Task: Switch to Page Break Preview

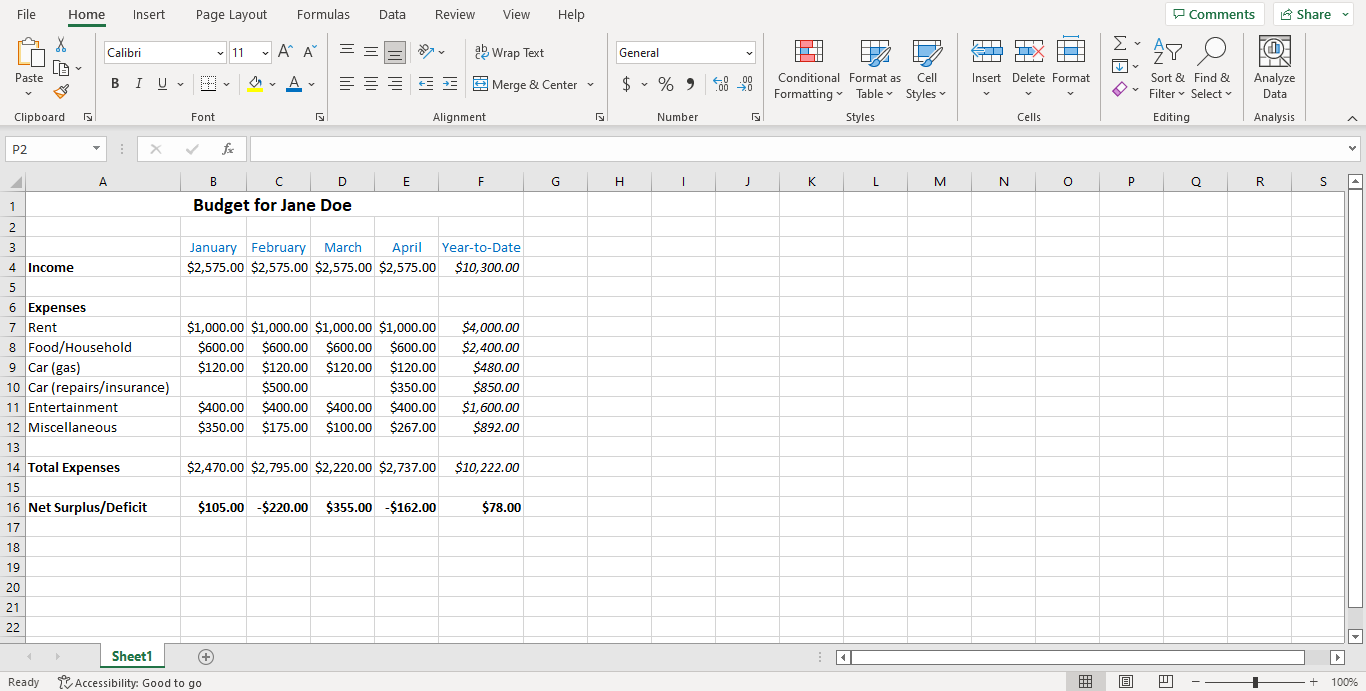Action: point(1165,682)
